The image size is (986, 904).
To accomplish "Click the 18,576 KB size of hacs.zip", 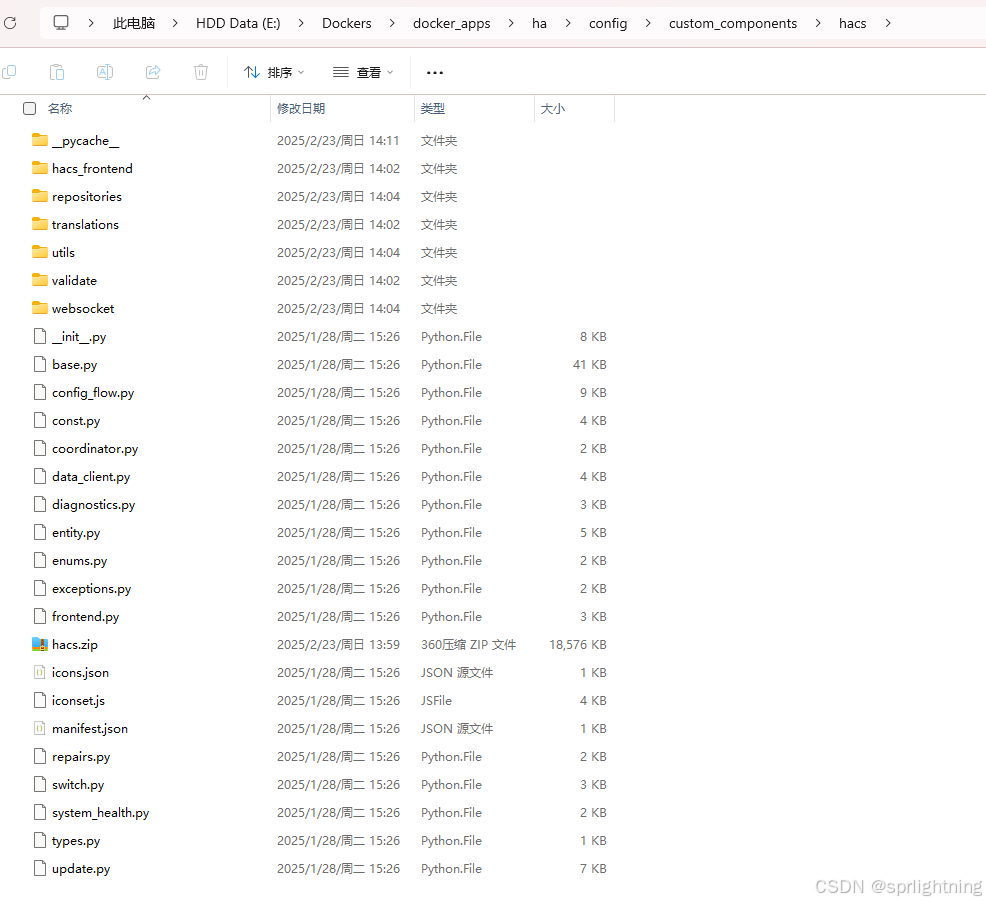I will click(577, 644).
